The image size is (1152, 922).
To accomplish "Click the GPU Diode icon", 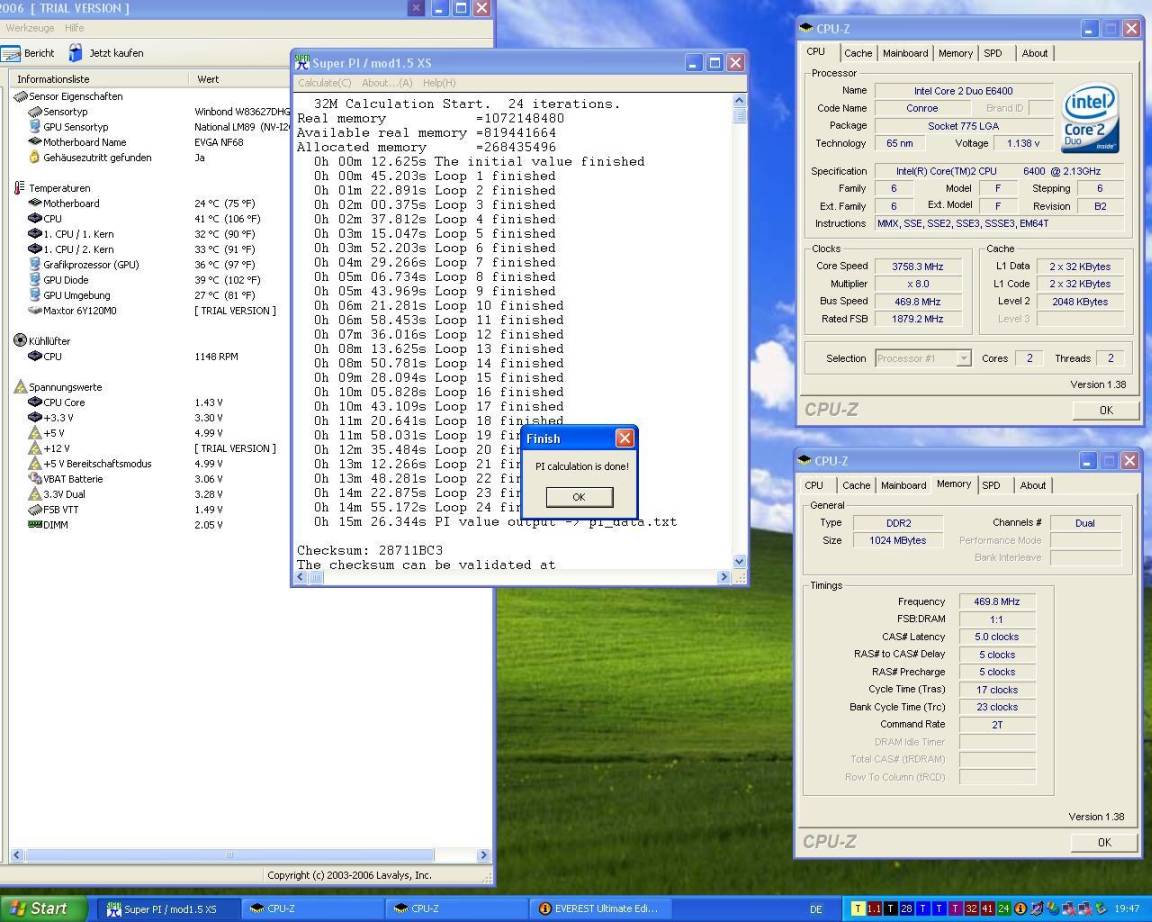I will [35, 279].
